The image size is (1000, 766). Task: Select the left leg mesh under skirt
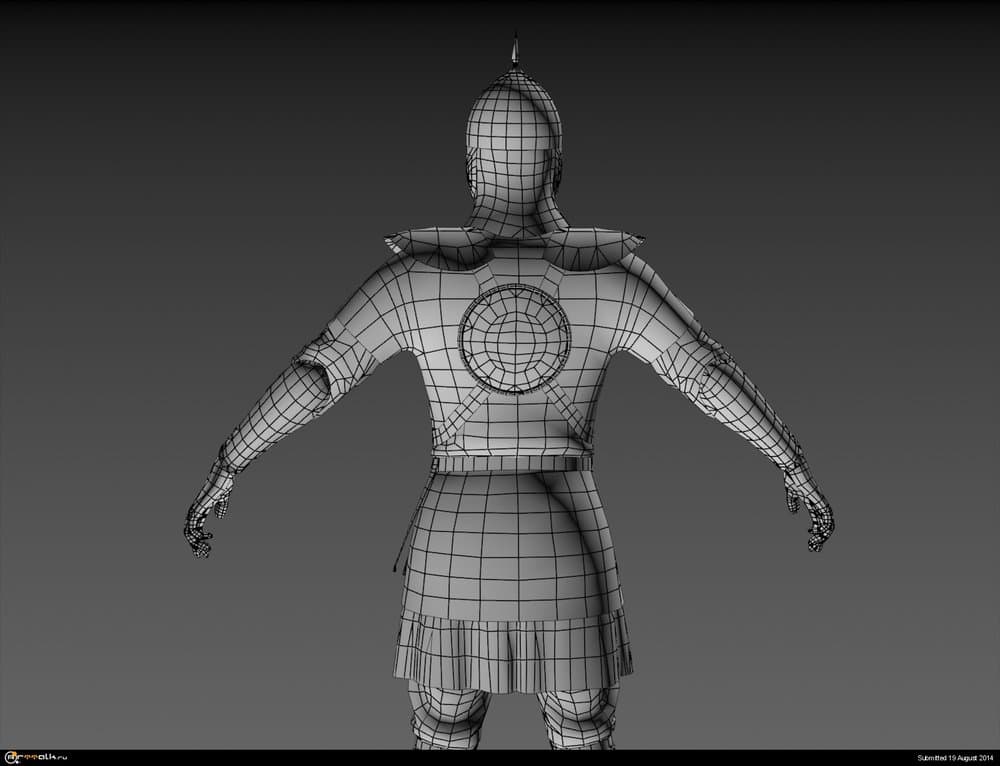(x=449, y=717)
